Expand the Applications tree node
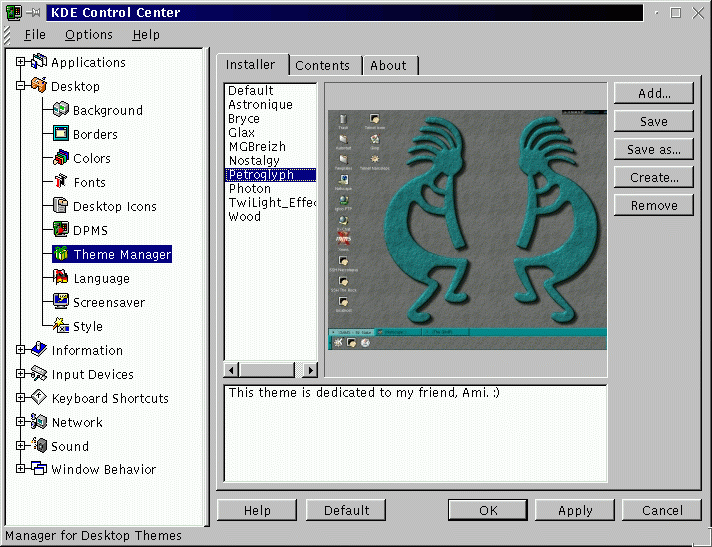This screenshot has height=547, width=712. point(20,62)
